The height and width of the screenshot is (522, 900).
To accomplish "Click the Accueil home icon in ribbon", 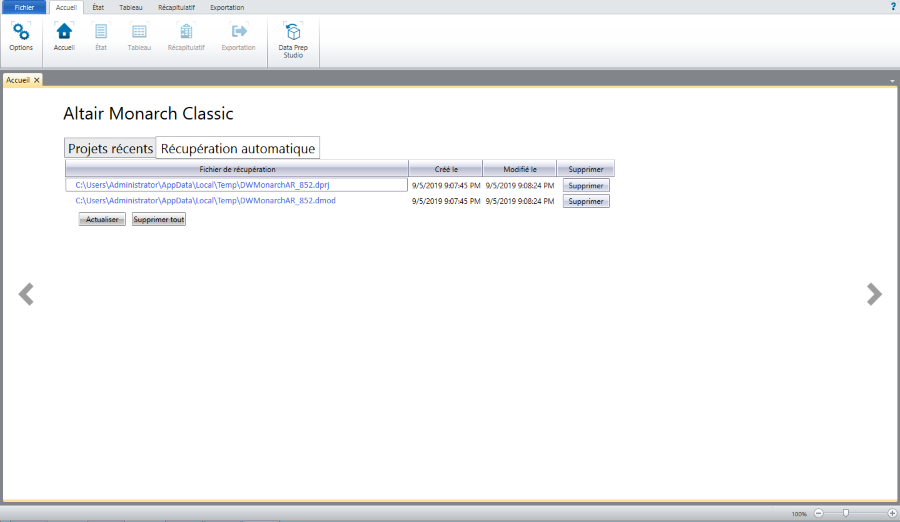I will (x=64, y=32).
